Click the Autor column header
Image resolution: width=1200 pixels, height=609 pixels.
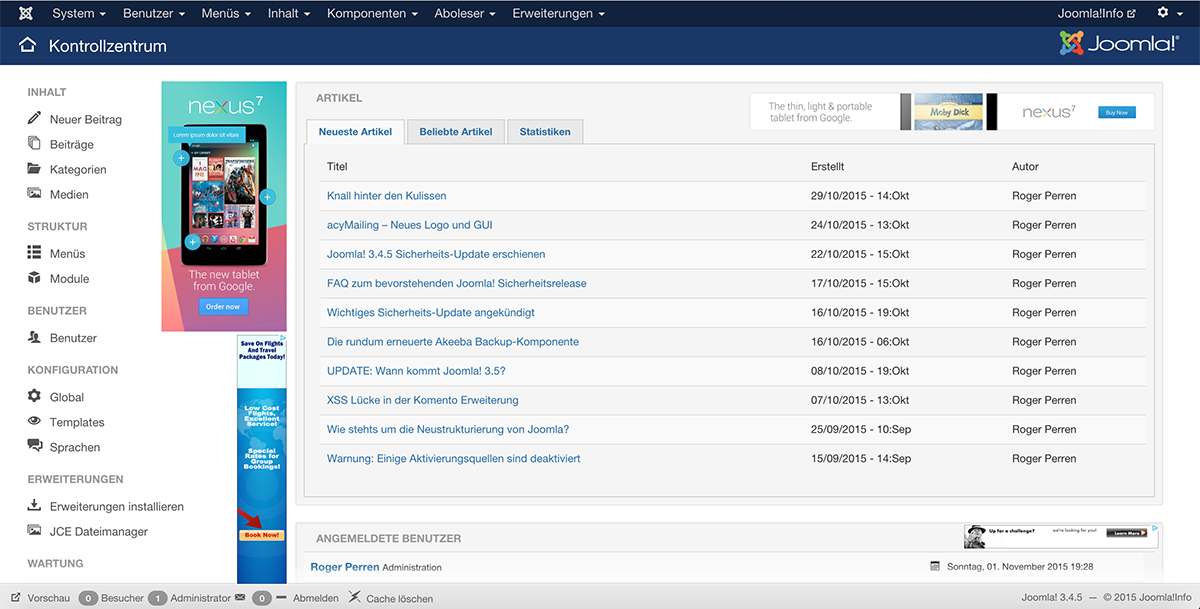(x=1025, y=166)
